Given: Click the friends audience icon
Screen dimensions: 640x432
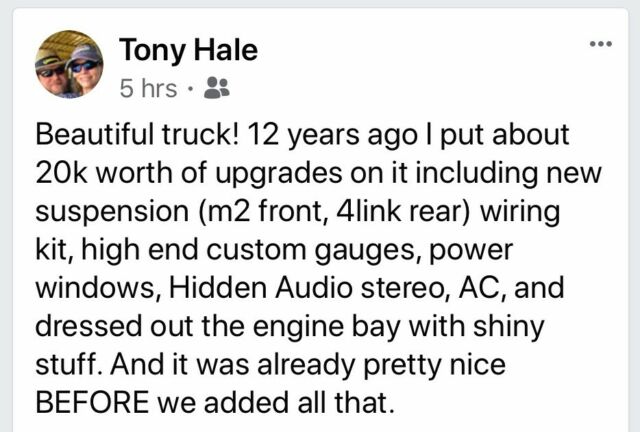Looking at the screenshot, I should tap(216, 88).
